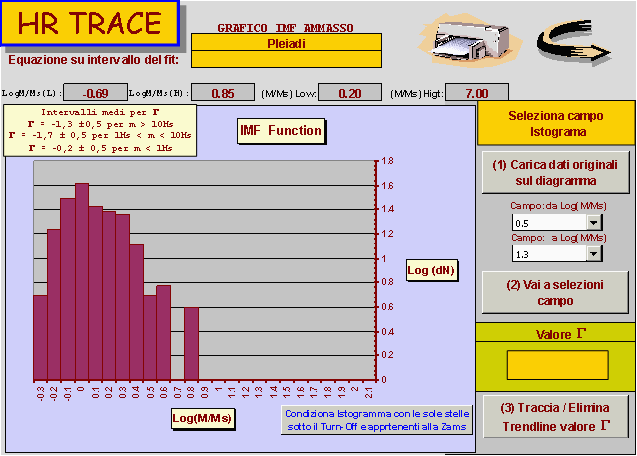This screenshot has height=456, width=637.
Task: Click the 'Intervalli medi per Γ' info box
Action: point(100,130)
